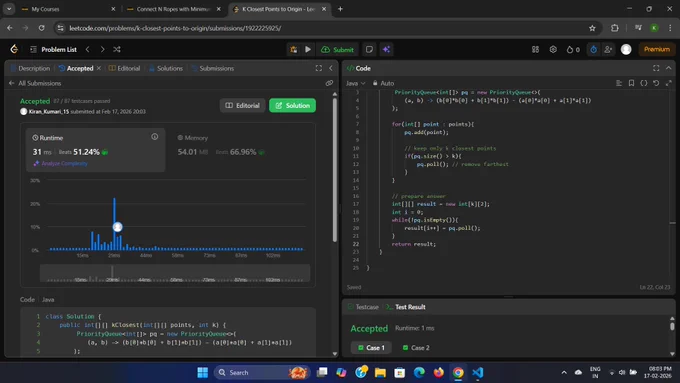680x383 pixels.
Task: Open LeetCode settings gear
Action: click(553, 49)
